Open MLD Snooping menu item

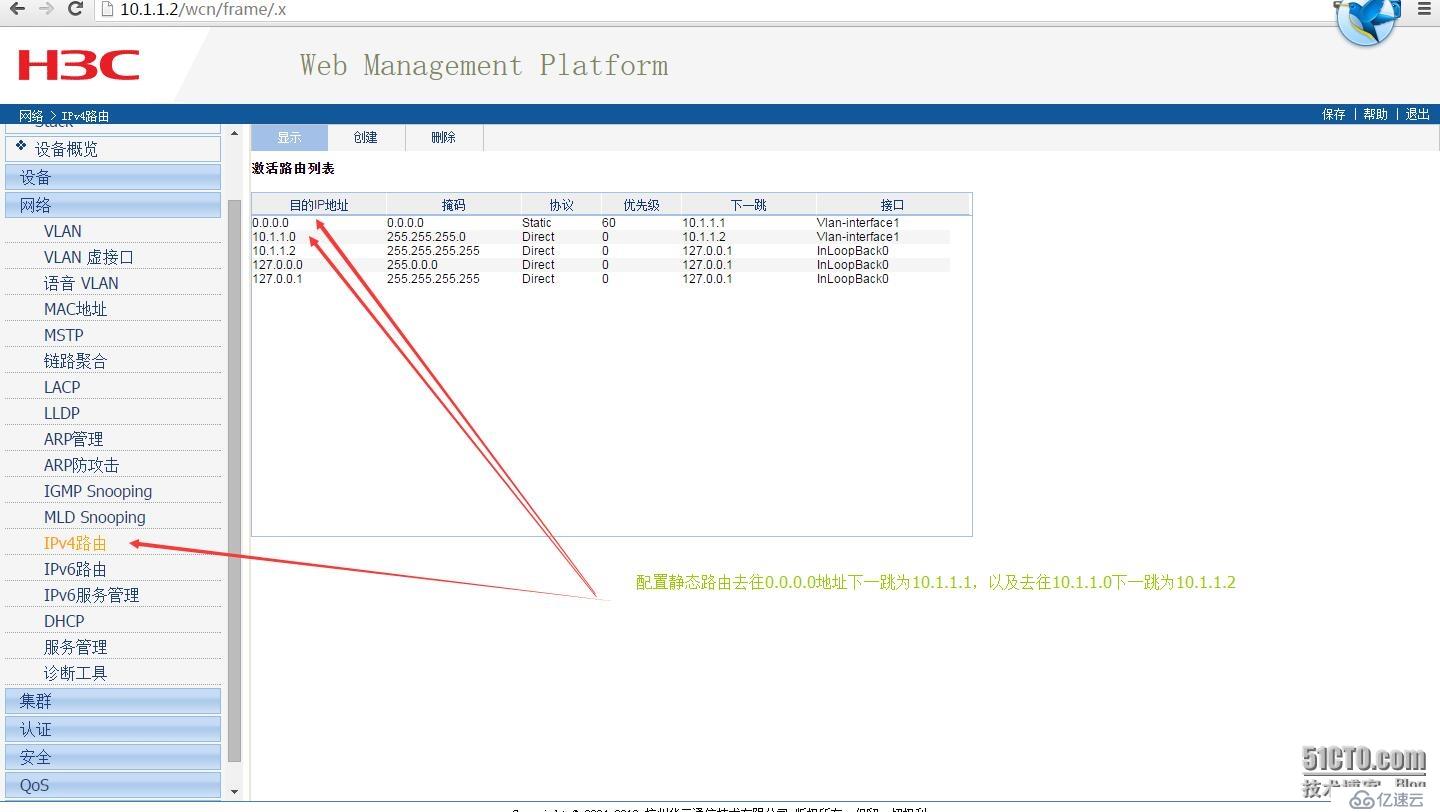coord(95,517)
